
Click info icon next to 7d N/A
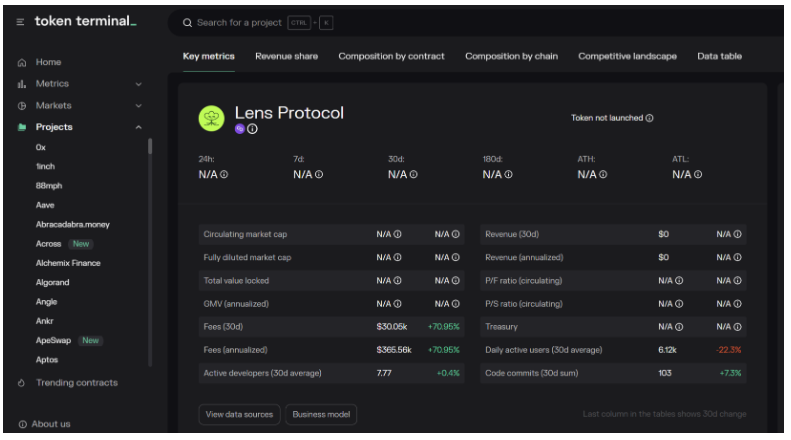319,175
